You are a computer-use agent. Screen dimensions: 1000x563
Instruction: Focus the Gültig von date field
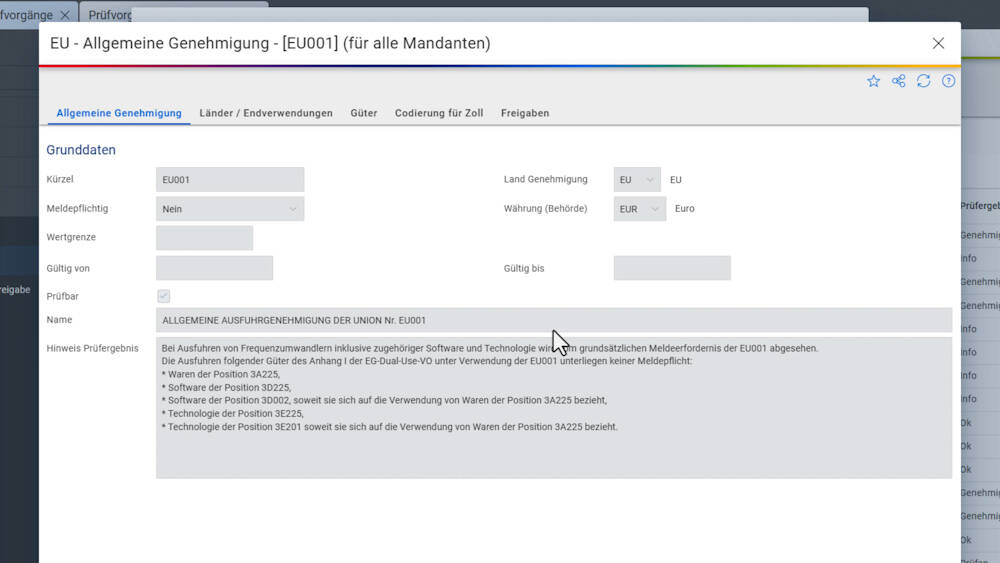214,268
